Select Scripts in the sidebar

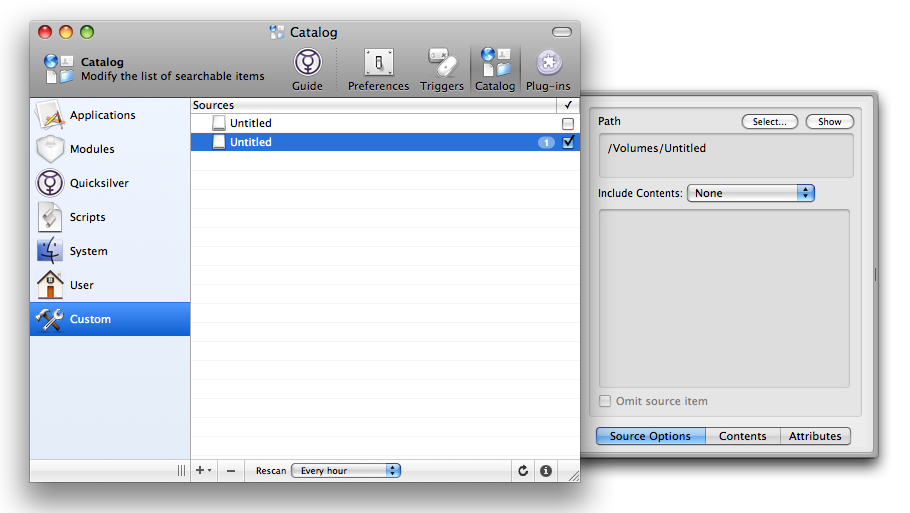pos(110,217)
